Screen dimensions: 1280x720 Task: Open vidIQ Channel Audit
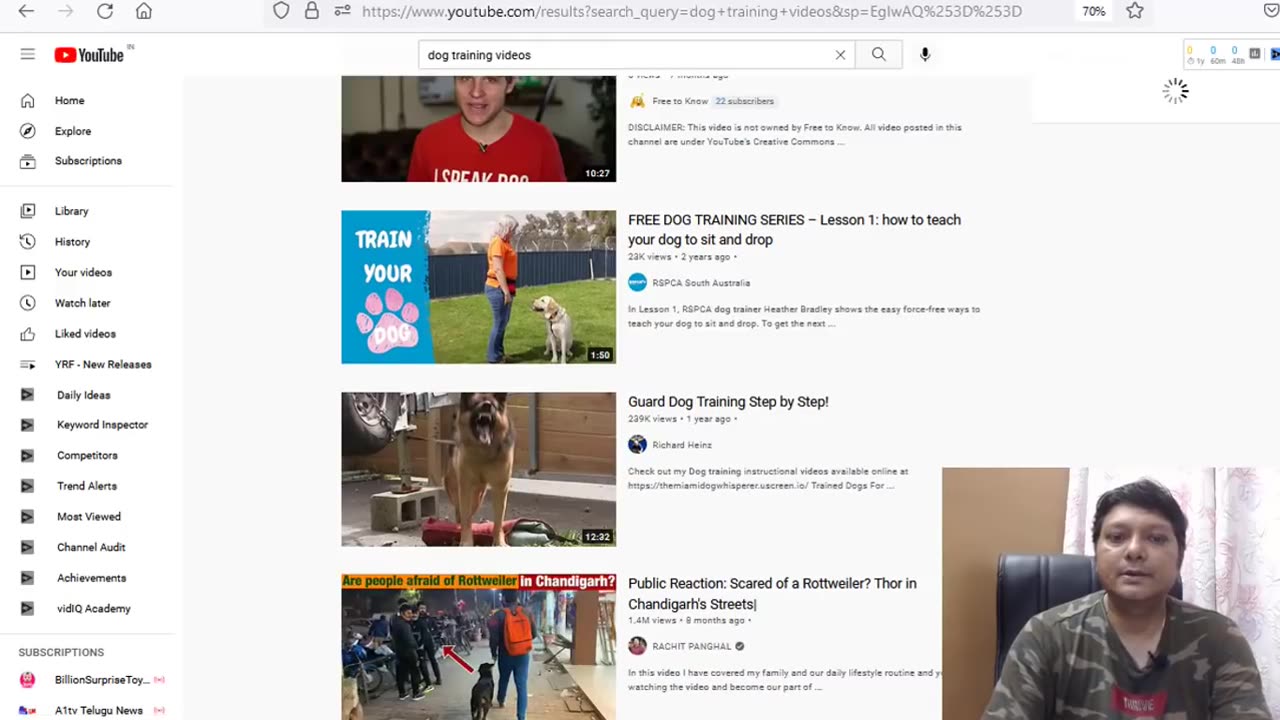91,548
